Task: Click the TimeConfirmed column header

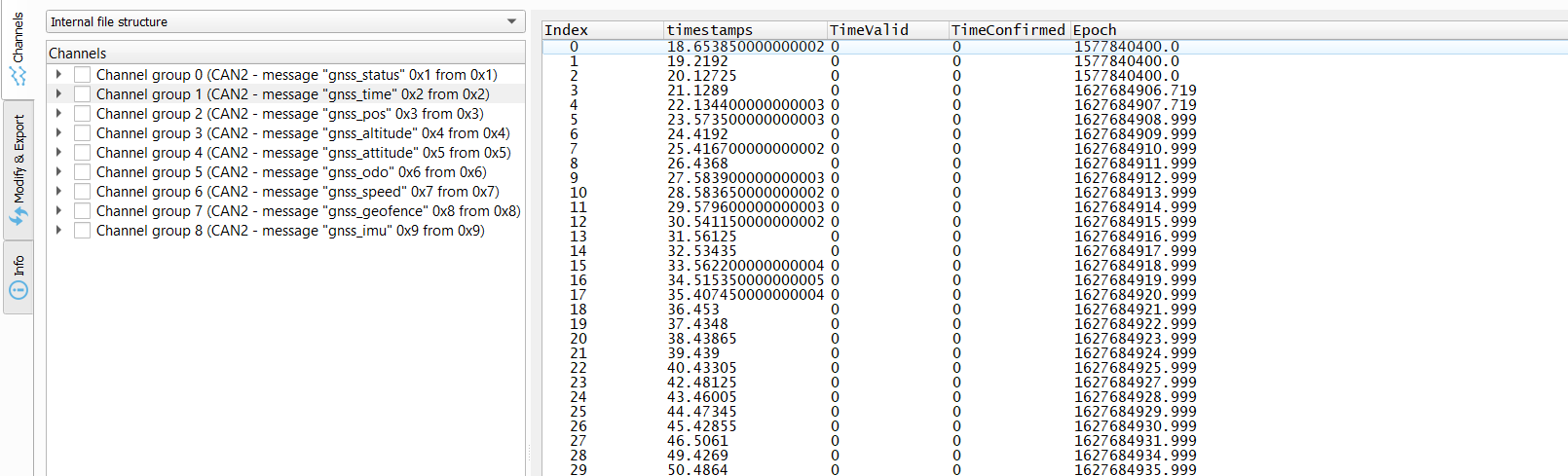Action: (1009, 30)
